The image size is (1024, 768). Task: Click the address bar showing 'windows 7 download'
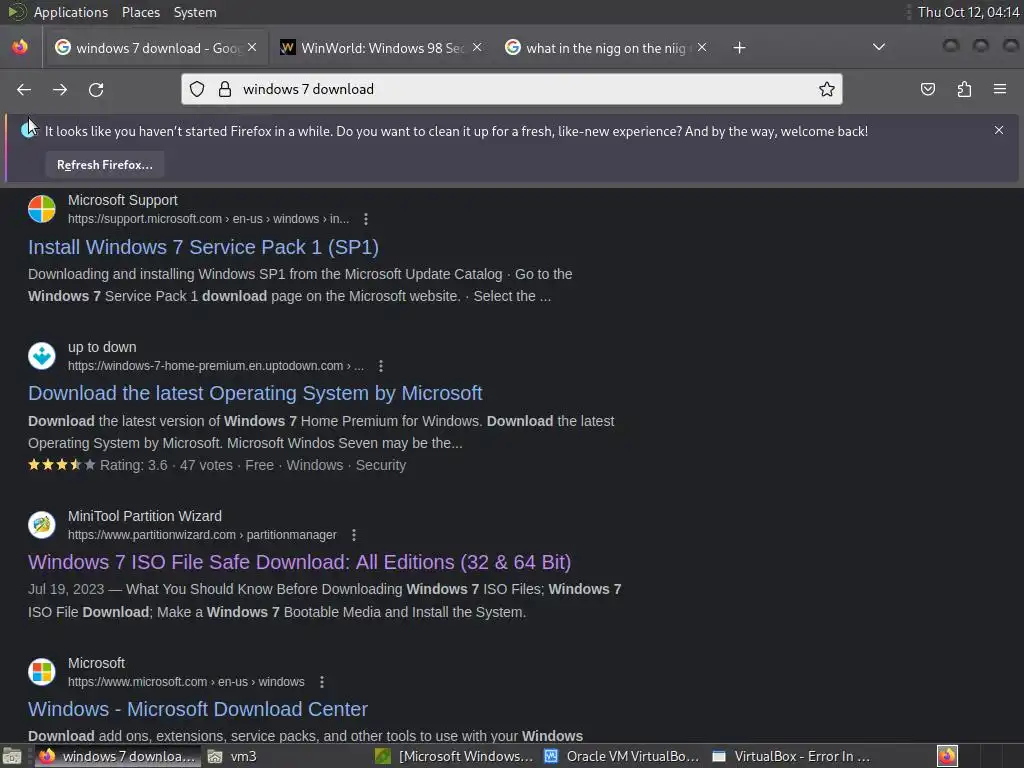(511, 89)
